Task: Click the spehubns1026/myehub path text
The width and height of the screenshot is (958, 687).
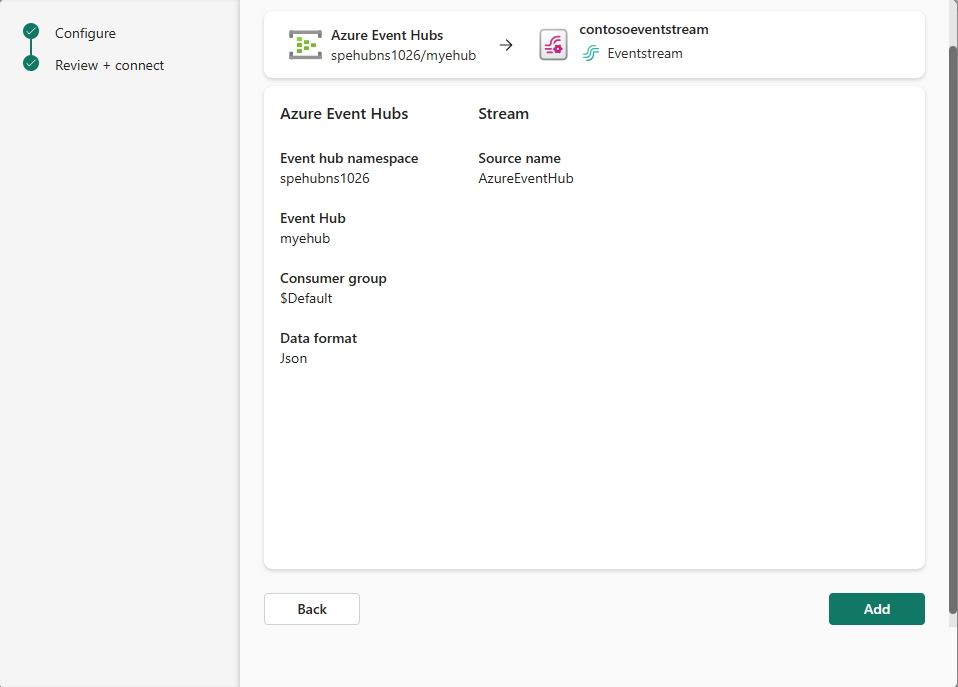Action: 403,56
